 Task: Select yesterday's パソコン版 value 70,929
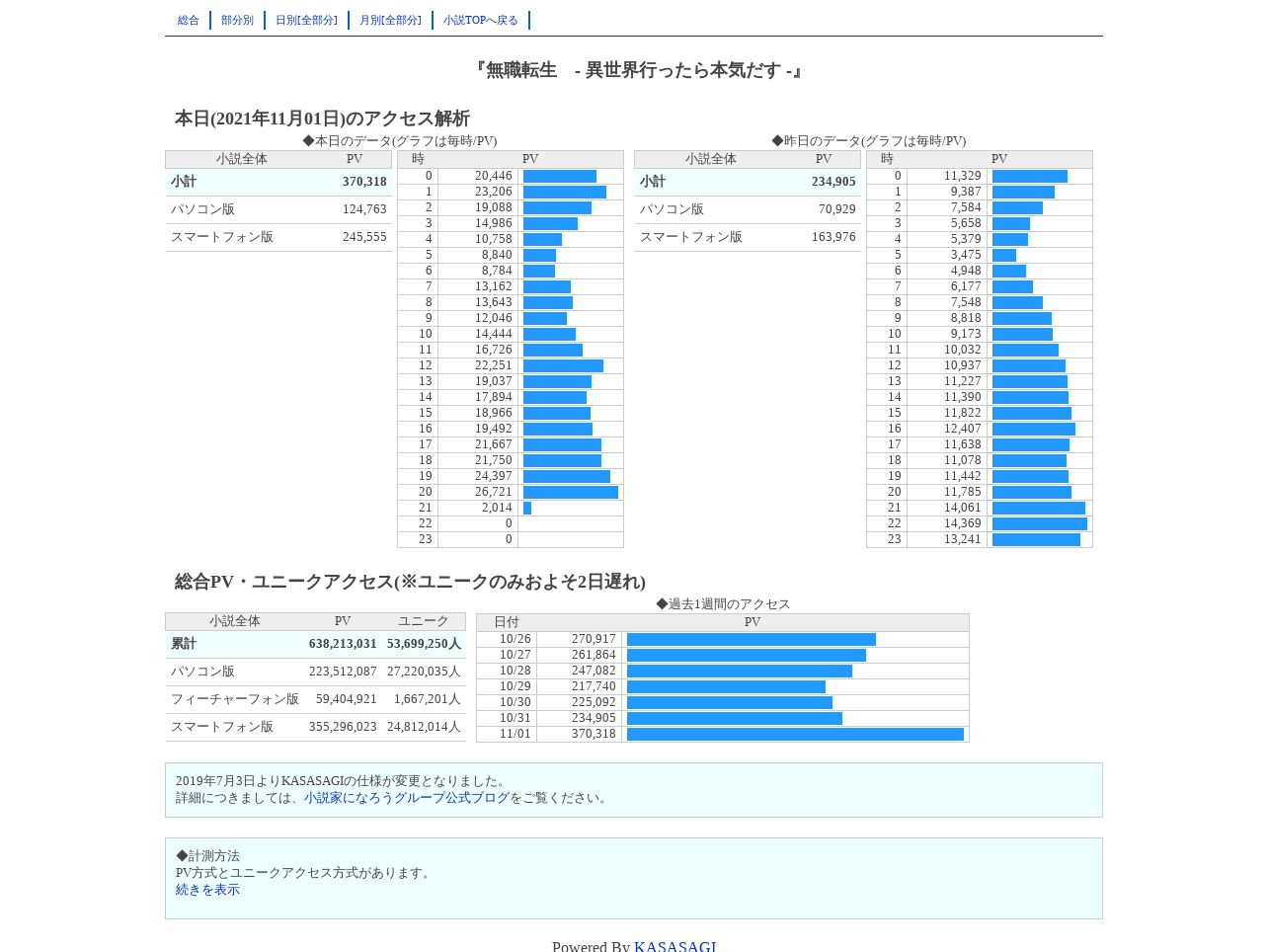(x=836, y=209)
